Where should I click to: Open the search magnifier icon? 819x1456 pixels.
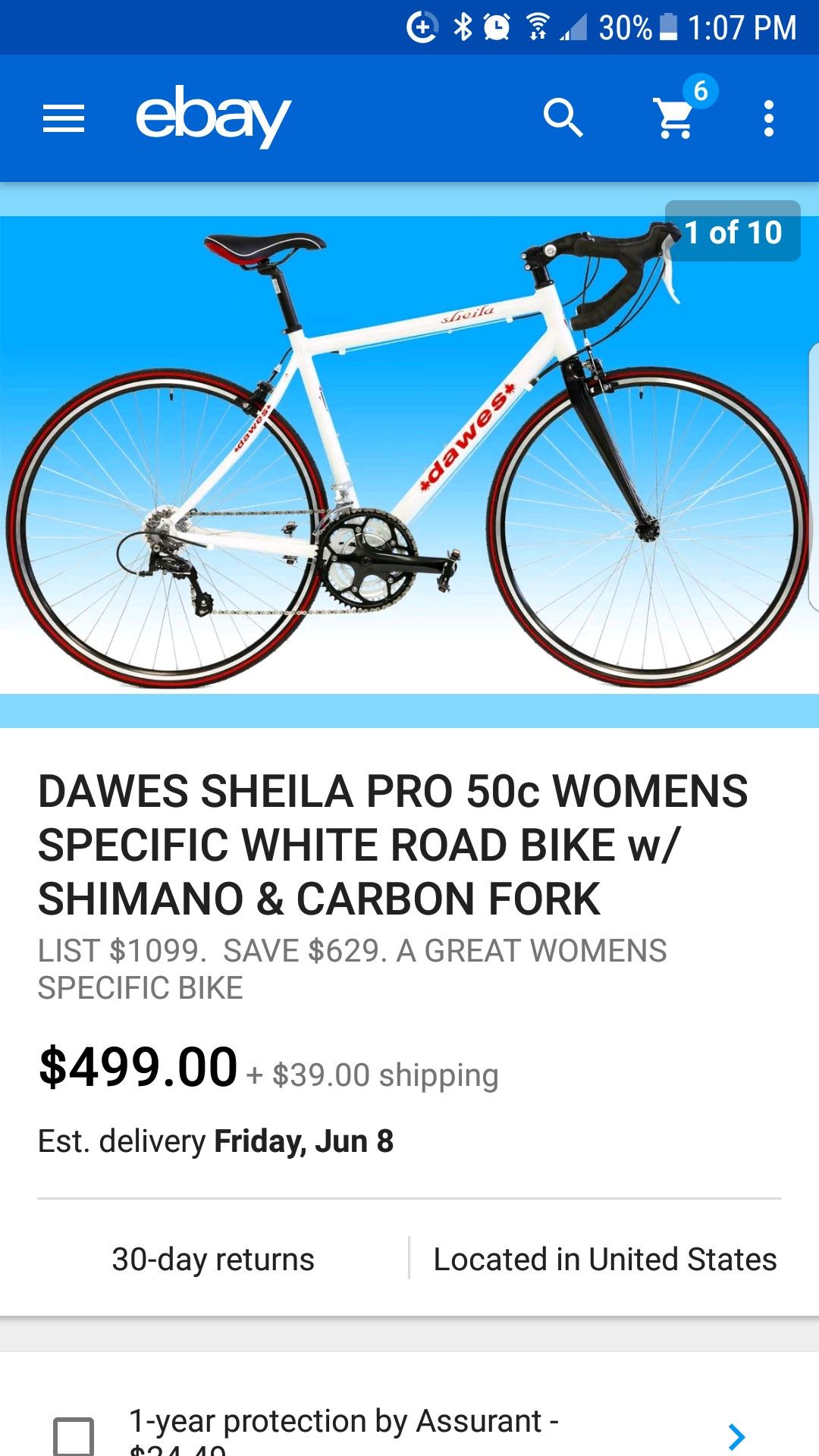563,118
